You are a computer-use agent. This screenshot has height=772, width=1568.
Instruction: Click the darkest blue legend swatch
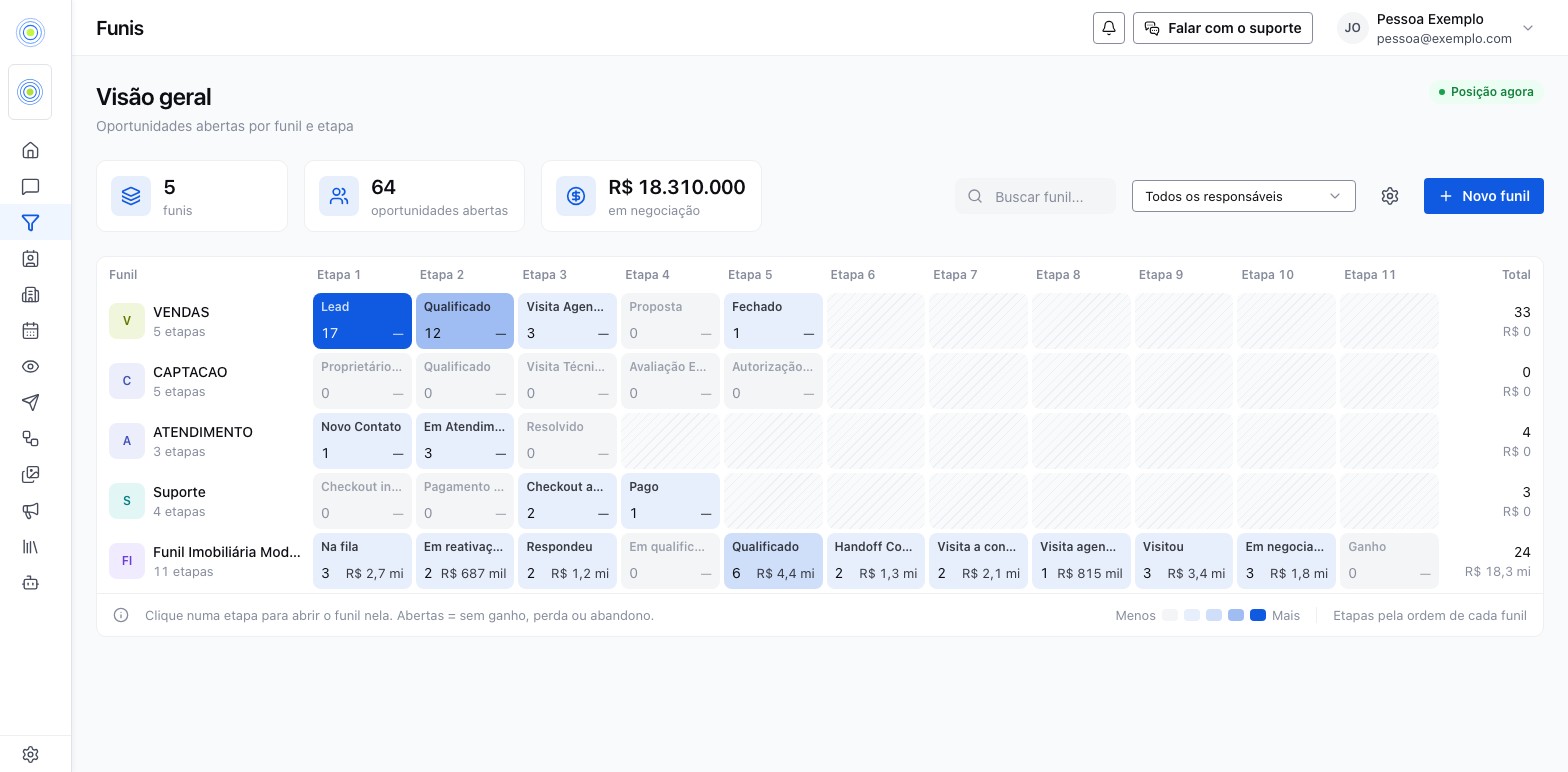coord(1258,615)
